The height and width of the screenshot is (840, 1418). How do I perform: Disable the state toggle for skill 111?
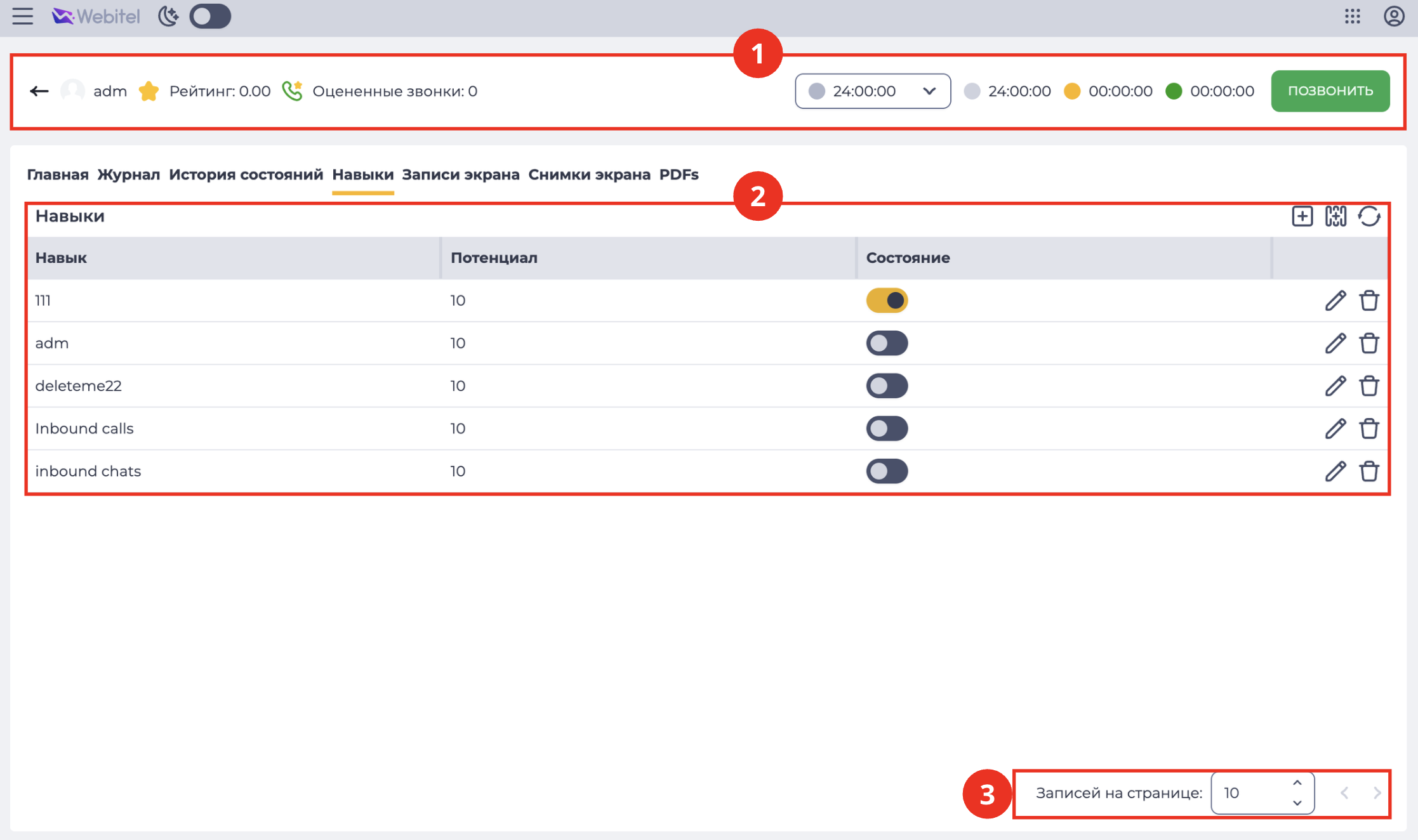[x=887, y=301]
